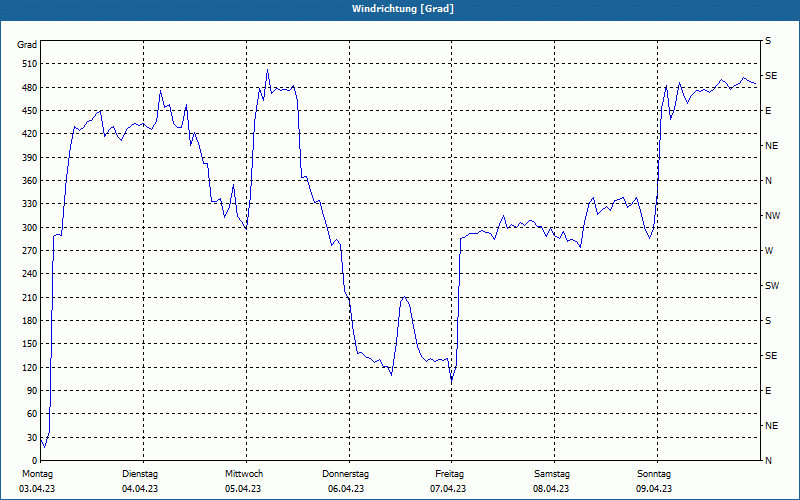
Task: Click the Dienstag day label
Action: click(x=140, y=474)
